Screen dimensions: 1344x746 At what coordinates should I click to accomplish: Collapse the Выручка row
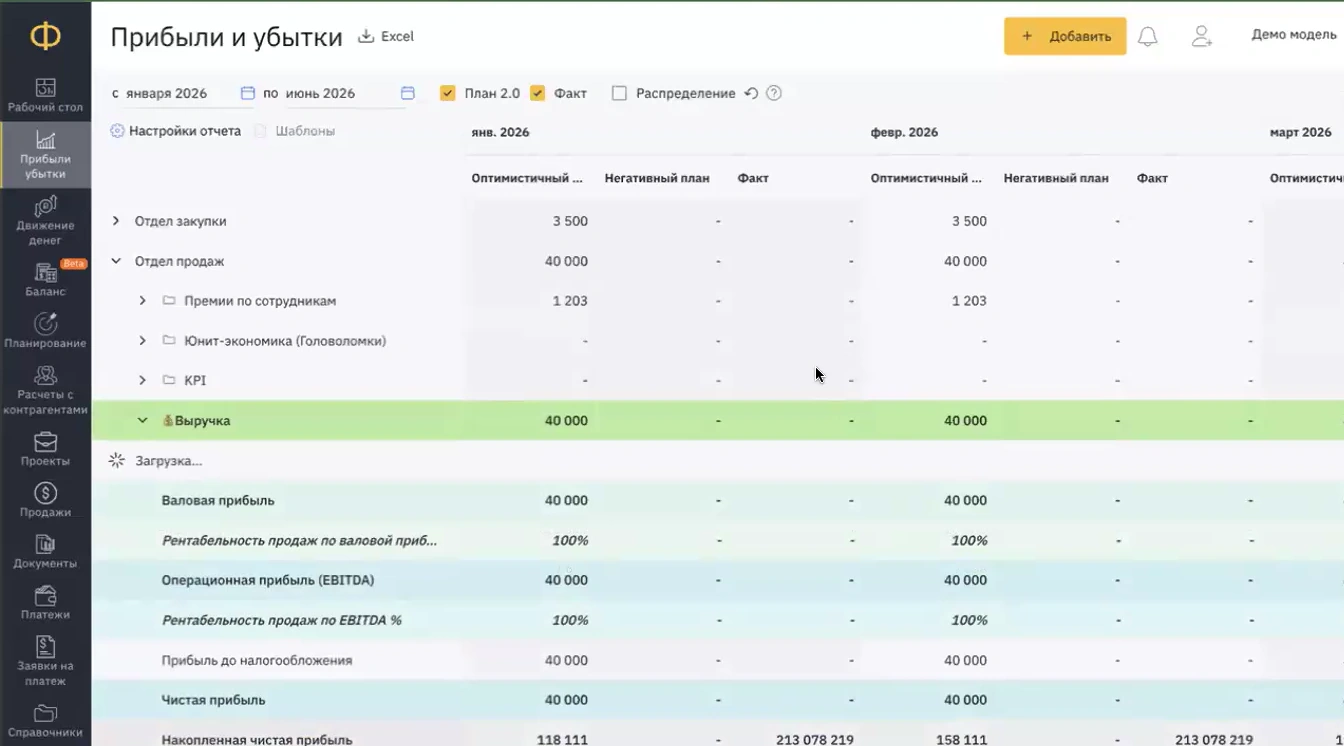pos(142,421)
